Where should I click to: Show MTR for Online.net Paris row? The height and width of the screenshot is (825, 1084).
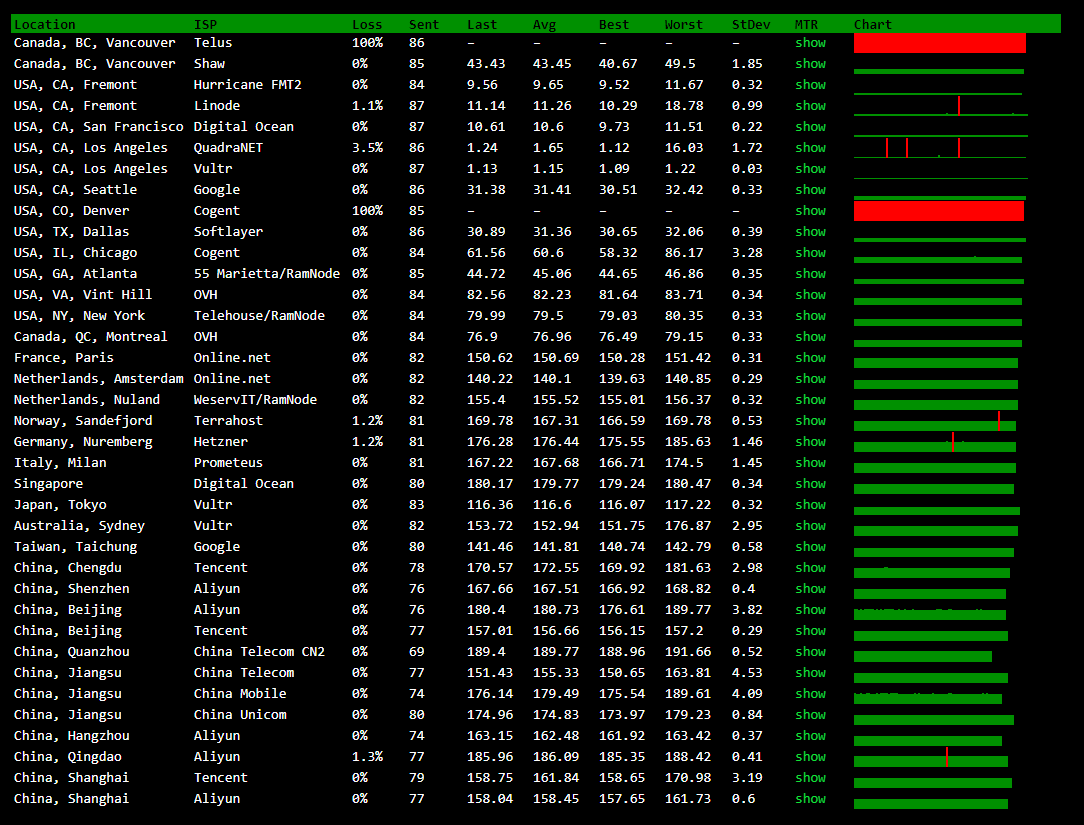coord(810,358)
